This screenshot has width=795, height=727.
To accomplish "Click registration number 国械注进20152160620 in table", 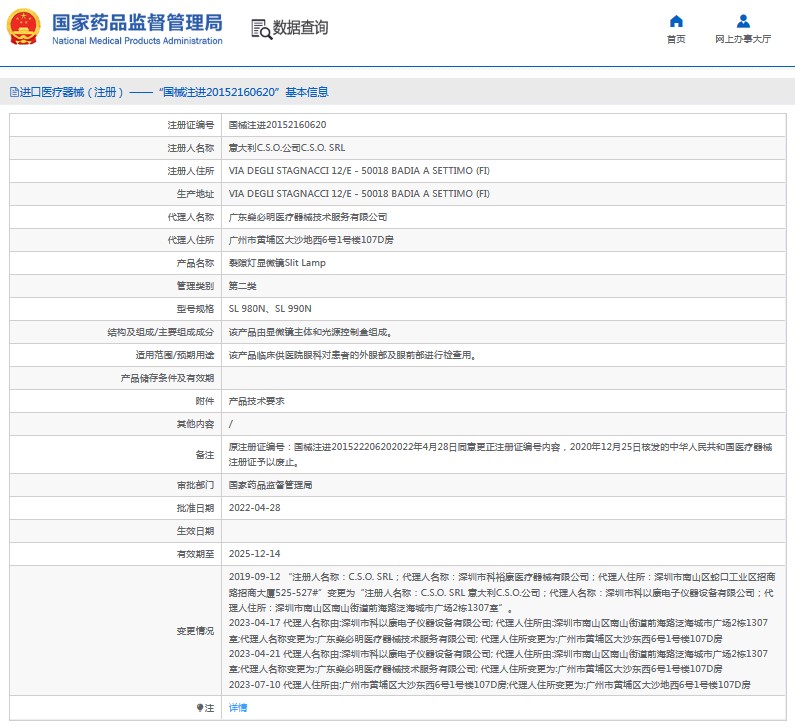I will pyautogui.click(x=277, y=125).
